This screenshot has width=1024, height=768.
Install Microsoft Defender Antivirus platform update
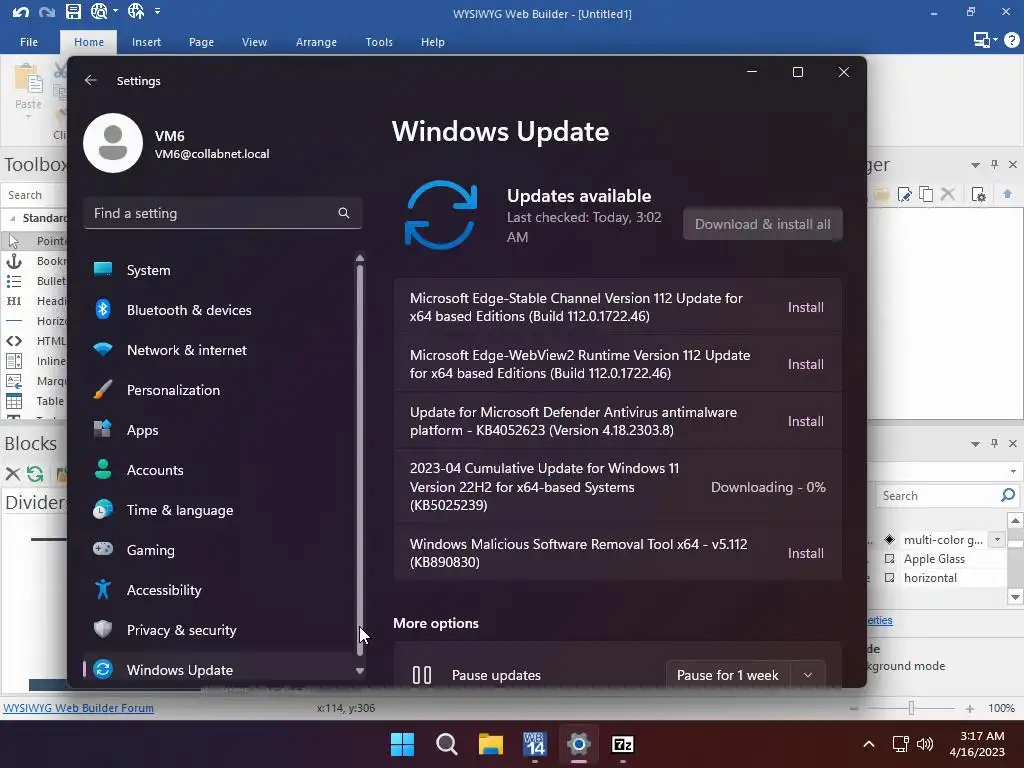pyautogui.click(x=805, y=421)
